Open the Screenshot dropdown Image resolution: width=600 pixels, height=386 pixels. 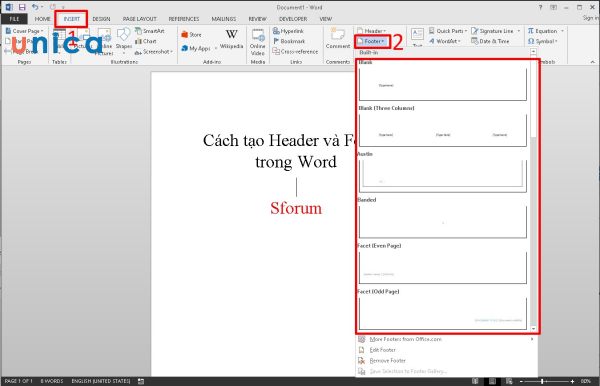pos(154,51)
